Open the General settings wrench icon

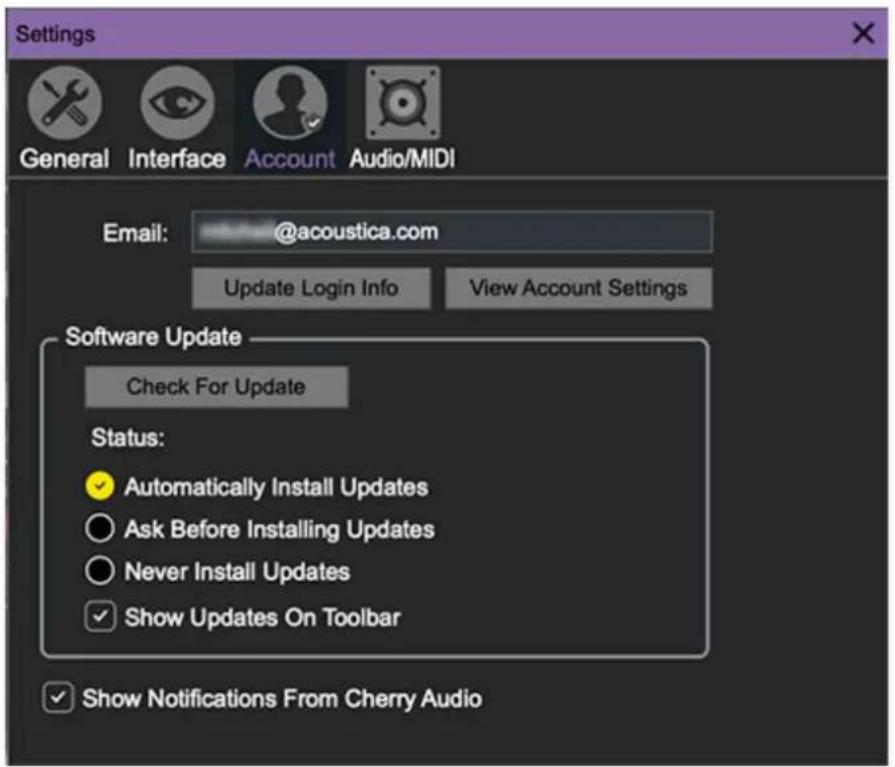click(64, 103)
